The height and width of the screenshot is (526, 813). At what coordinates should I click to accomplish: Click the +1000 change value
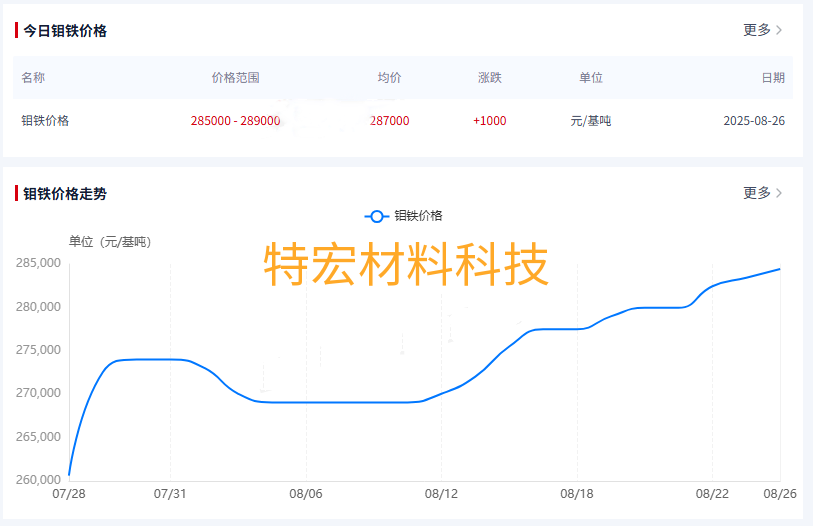pyautogui.click(x=489, y=121)
